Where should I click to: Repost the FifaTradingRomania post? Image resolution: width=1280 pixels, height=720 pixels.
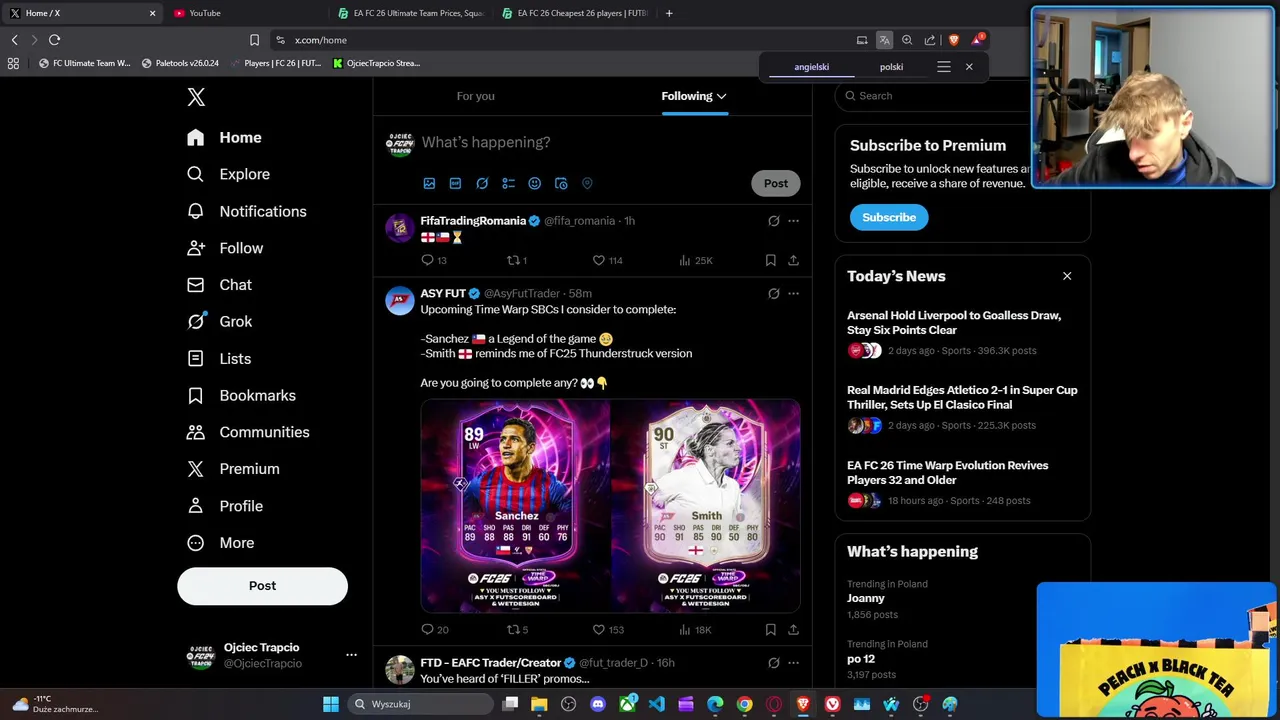513,260
